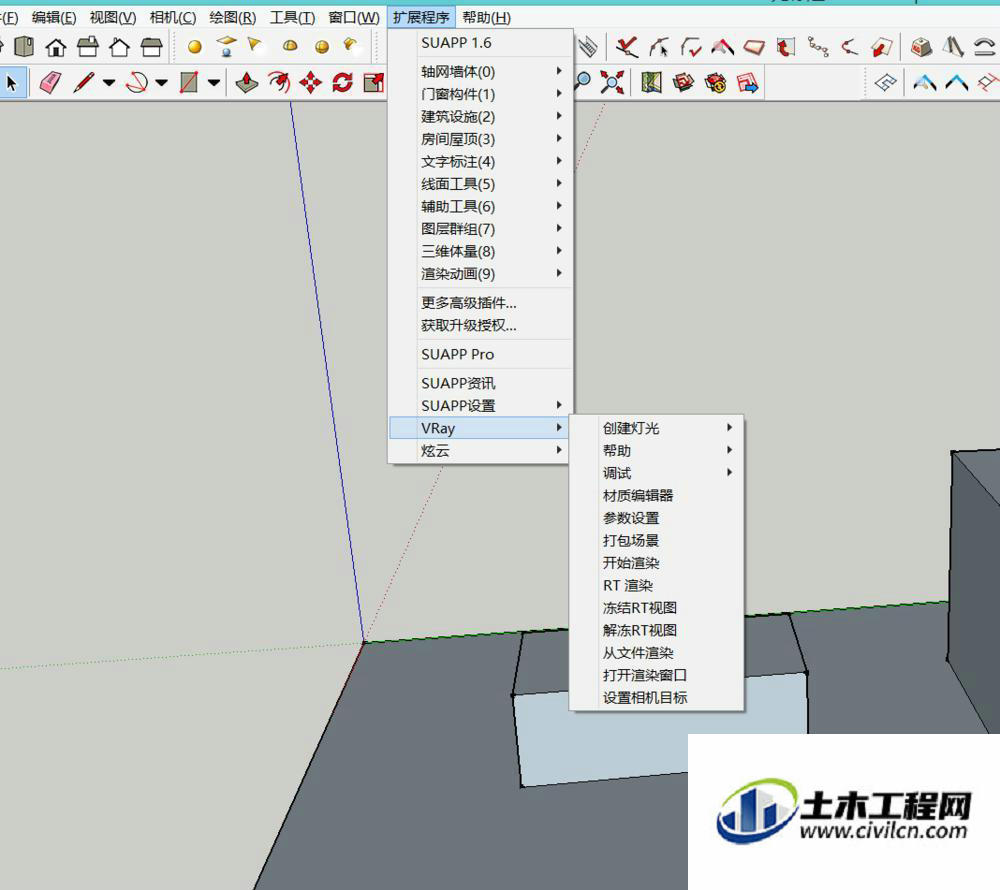This screenshot has width=1000, height=890.
Task: Switch to Back view house icon
Action: (119, 47)
